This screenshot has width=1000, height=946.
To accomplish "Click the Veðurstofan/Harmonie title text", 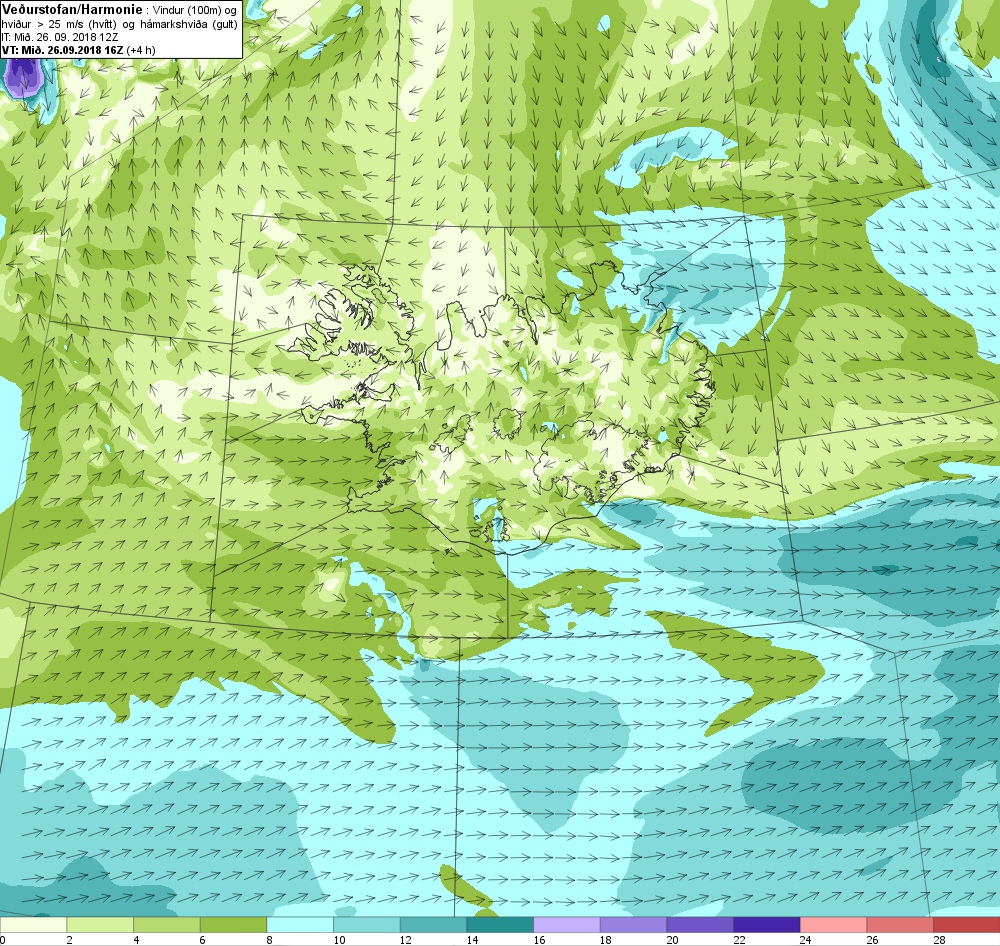I will 73,9.
